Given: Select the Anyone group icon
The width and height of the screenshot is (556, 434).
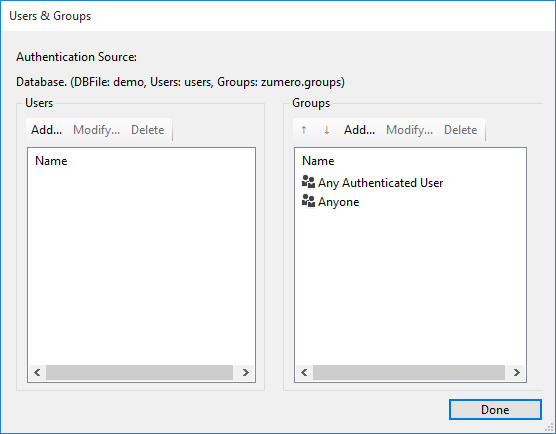Looking at the screenshot, I should tap(308, 202).
